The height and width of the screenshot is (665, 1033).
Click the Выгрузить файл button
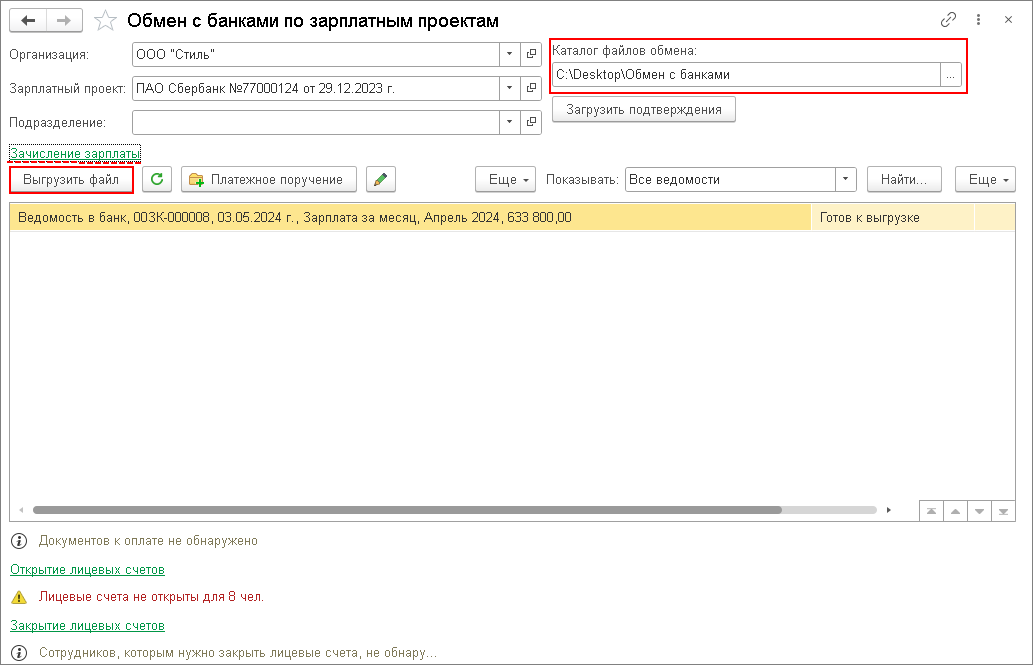tap(71, 179)
